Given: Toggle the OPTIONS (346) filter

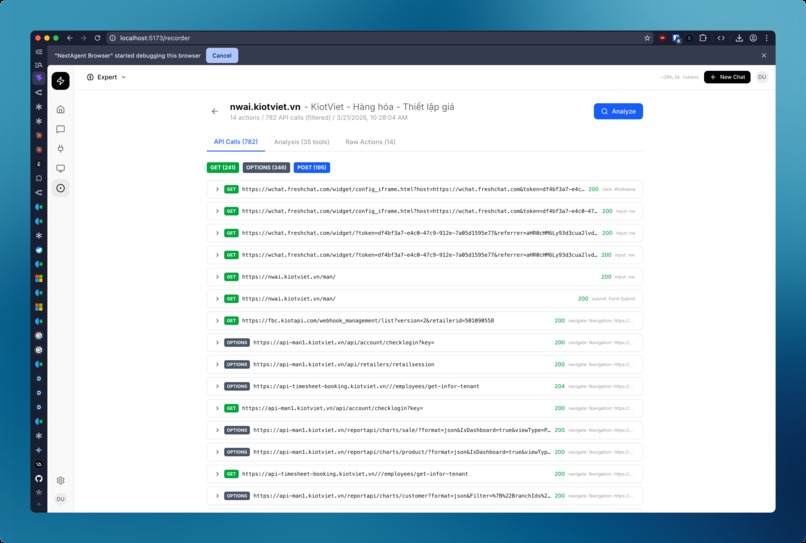Looking at the screenshot, I should click(x=266, y=168).
